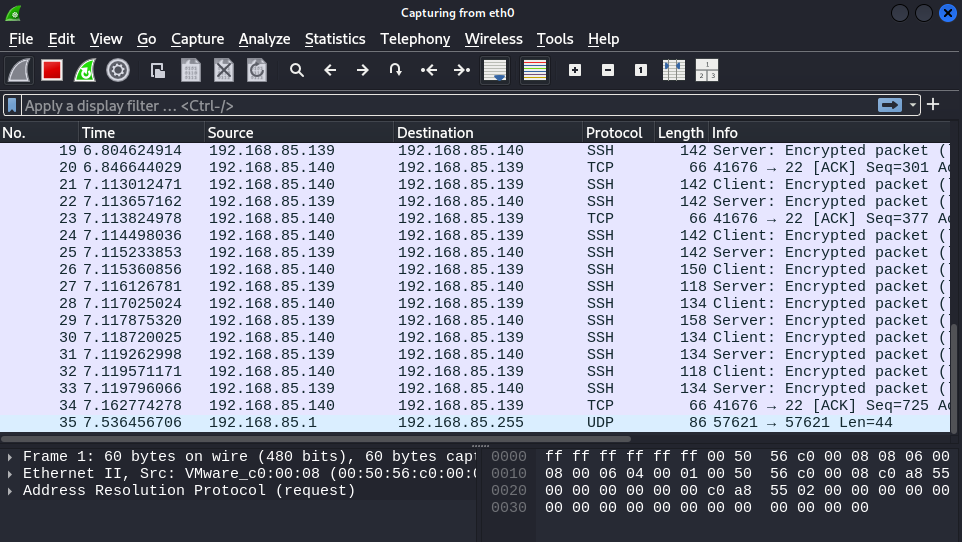Go to the next packet arrow
Image resolution: width=962 pixels, height=542 pixels.
363,70
